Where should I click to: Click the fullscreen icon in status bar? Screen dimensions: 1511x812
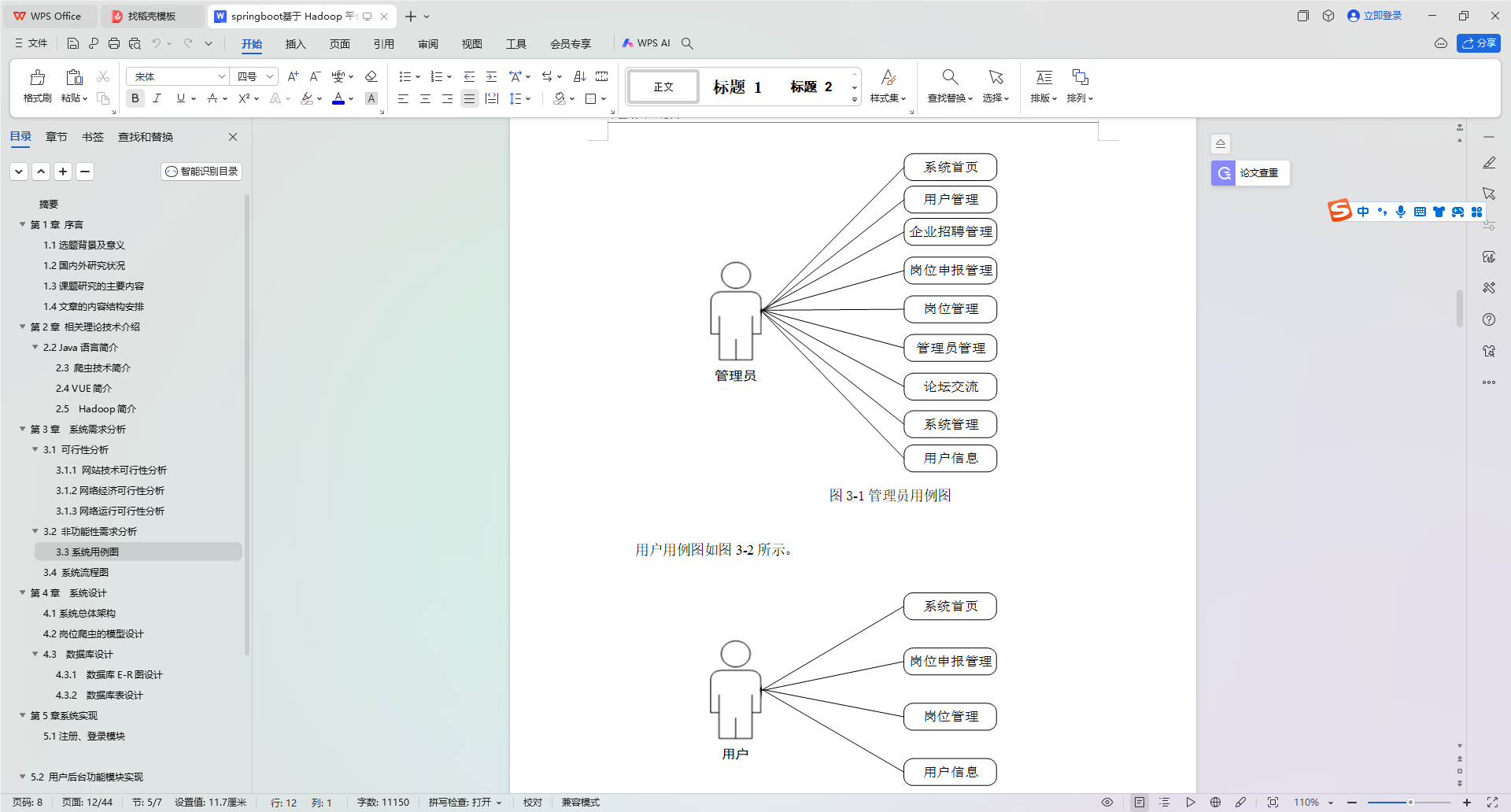(1492, 803)
